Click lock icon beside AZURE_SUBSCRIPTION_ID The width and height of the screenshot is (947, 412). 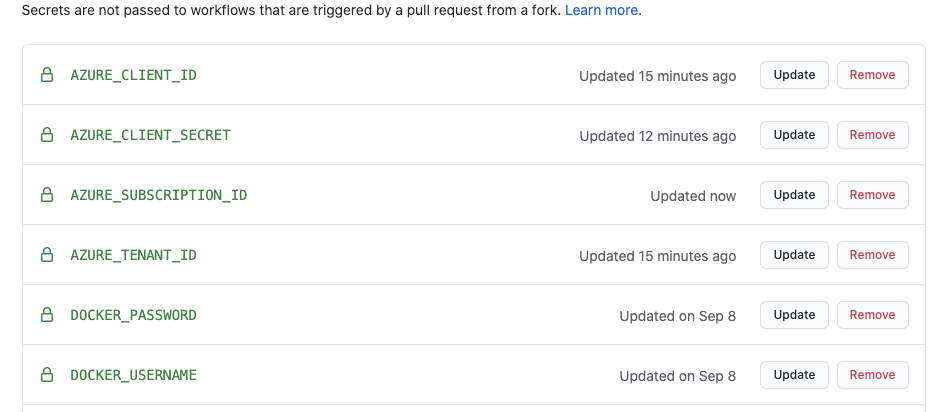click(46, 195)
